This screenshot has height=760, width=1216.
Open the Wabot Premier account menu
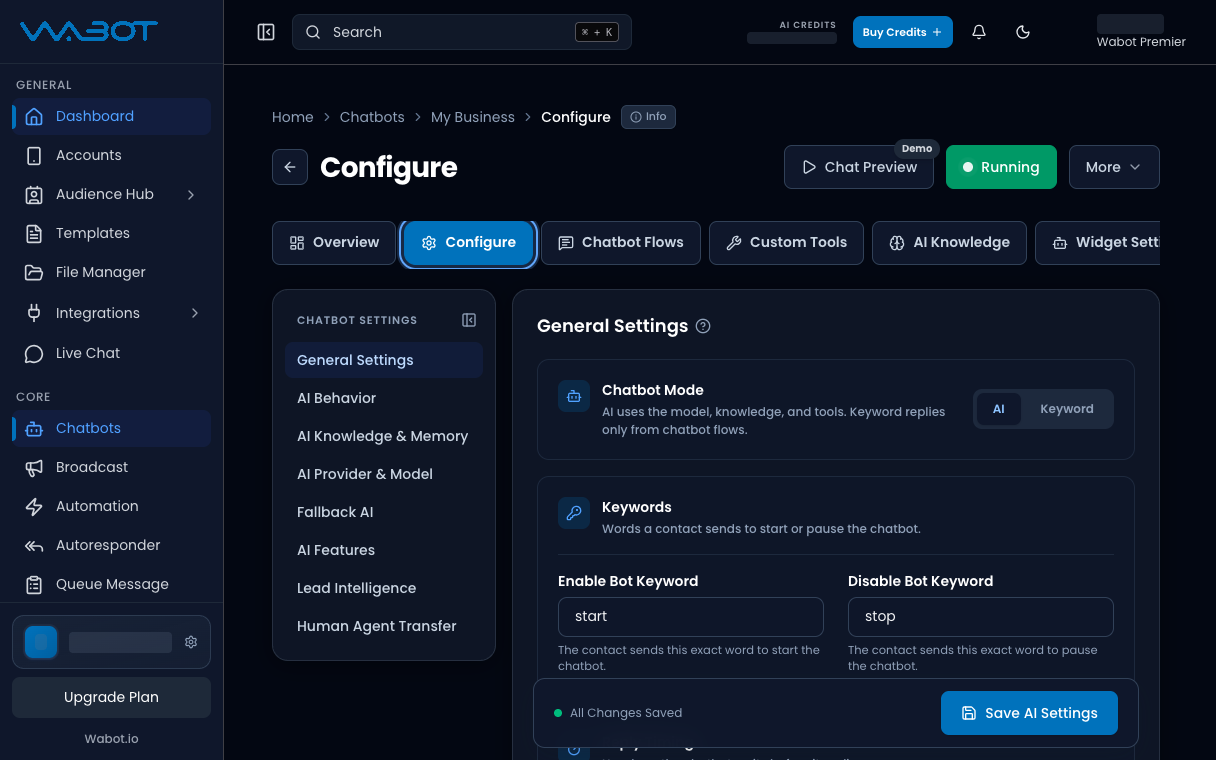click(x=1141, y=32)
